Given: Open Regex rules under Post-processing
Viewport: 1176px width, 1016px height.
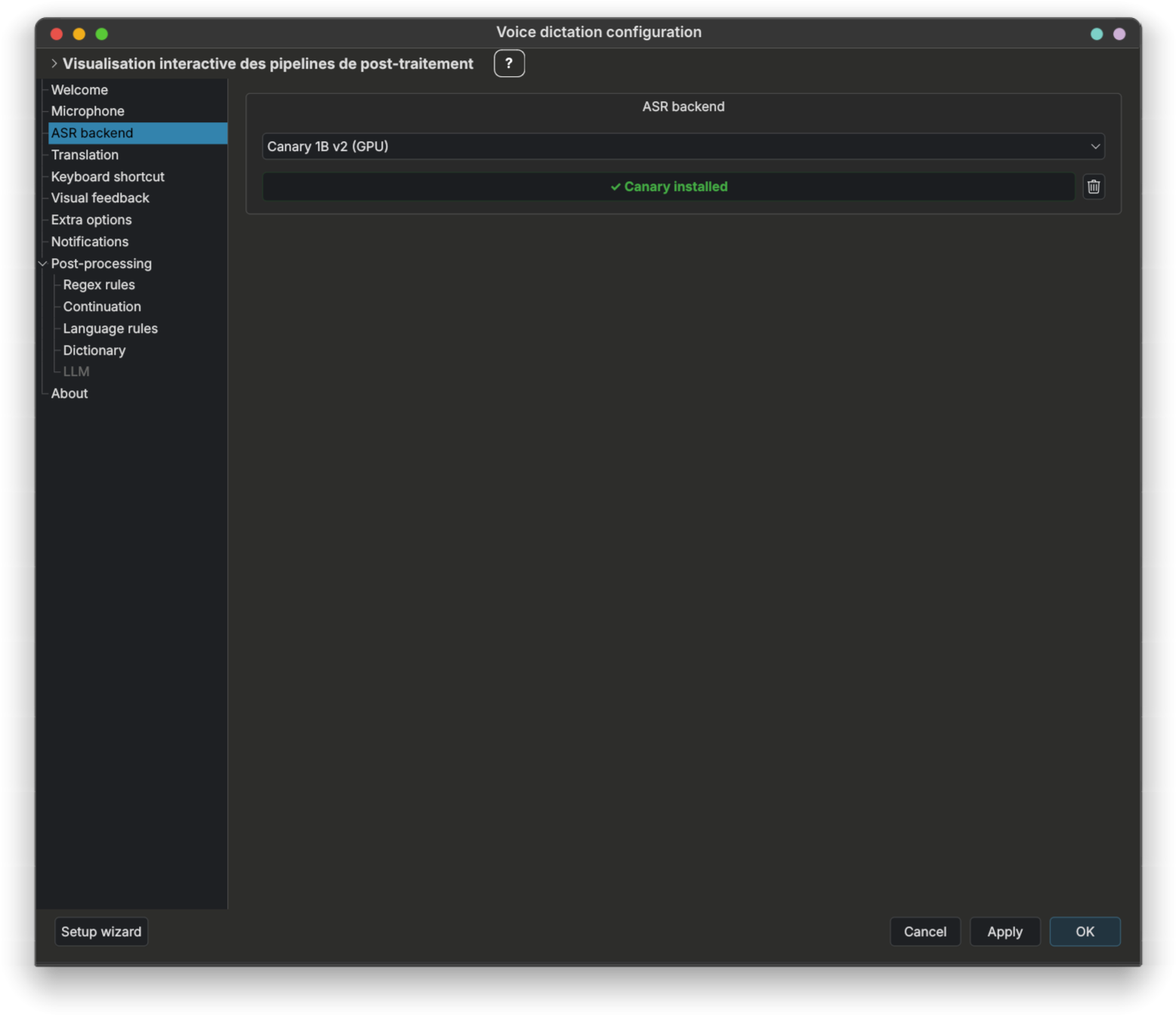Looking at the screenshot, I should (x=99, y=285).
